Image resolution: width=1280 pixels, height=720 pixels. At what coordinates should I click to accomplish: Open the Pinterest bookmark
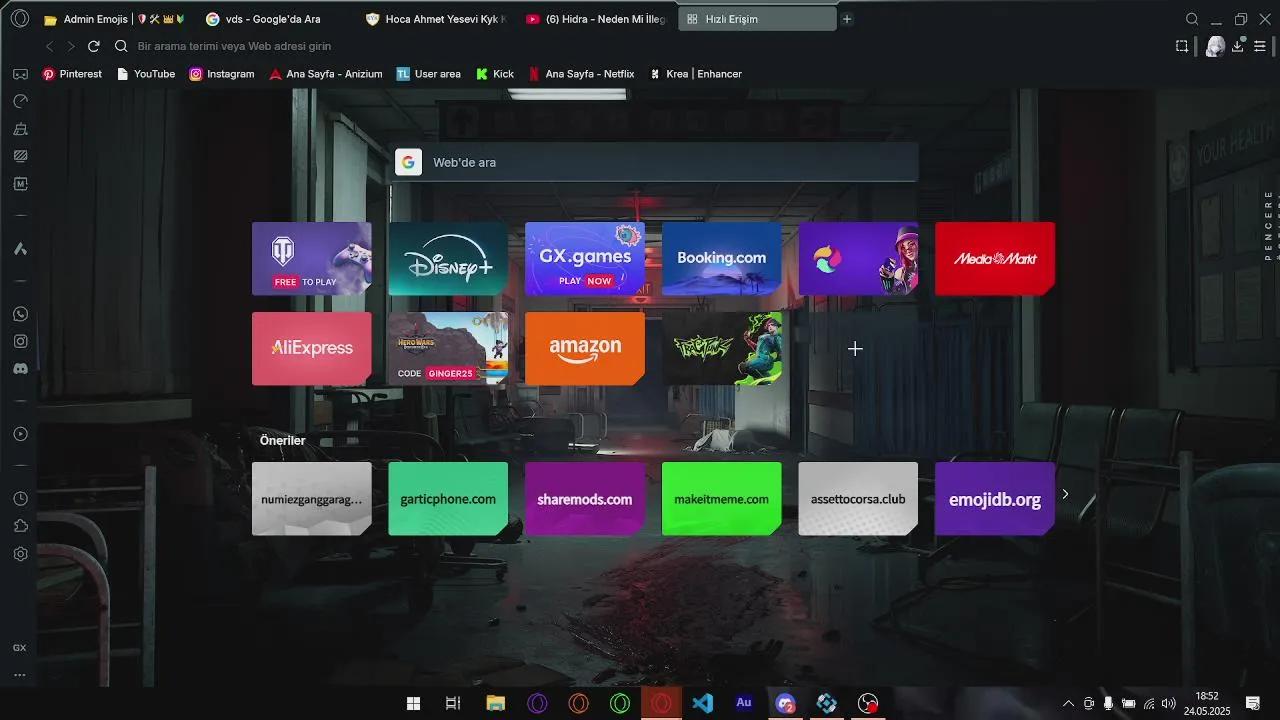tap(72, 74)
